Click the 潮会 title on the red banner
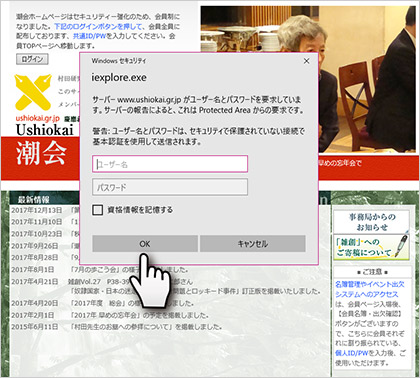The width and height of the screenshot is (420, 378). point(42,153)
